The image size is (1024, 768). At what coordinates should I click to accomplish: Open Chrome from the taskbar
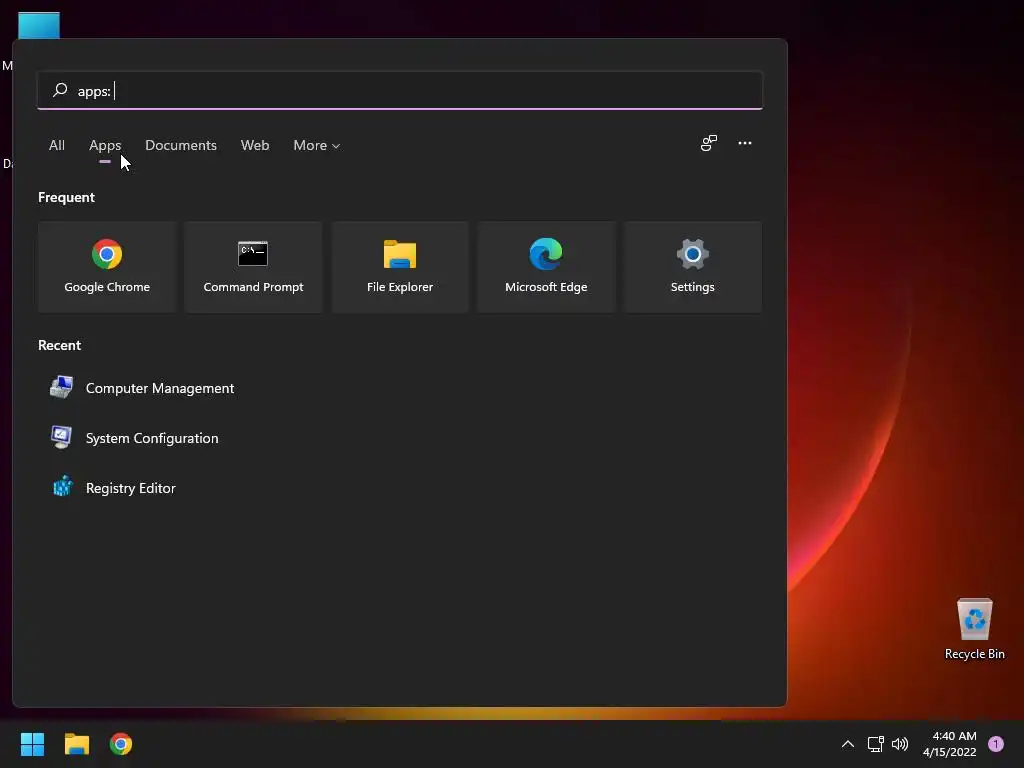pyautogui.click(x=121, y=744)
